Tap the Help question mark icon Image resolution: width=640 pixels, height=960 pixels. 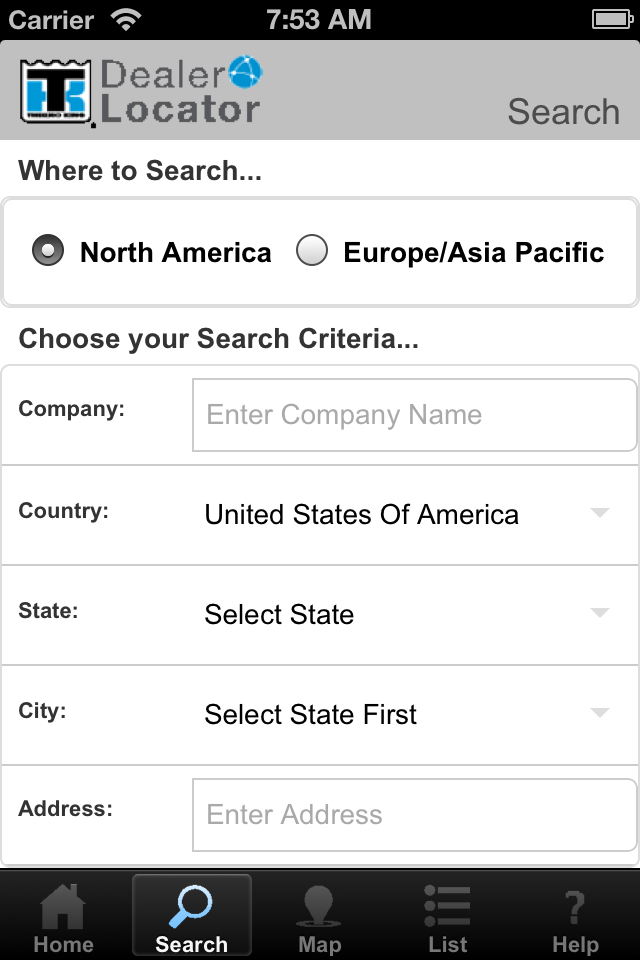[575, 906]
